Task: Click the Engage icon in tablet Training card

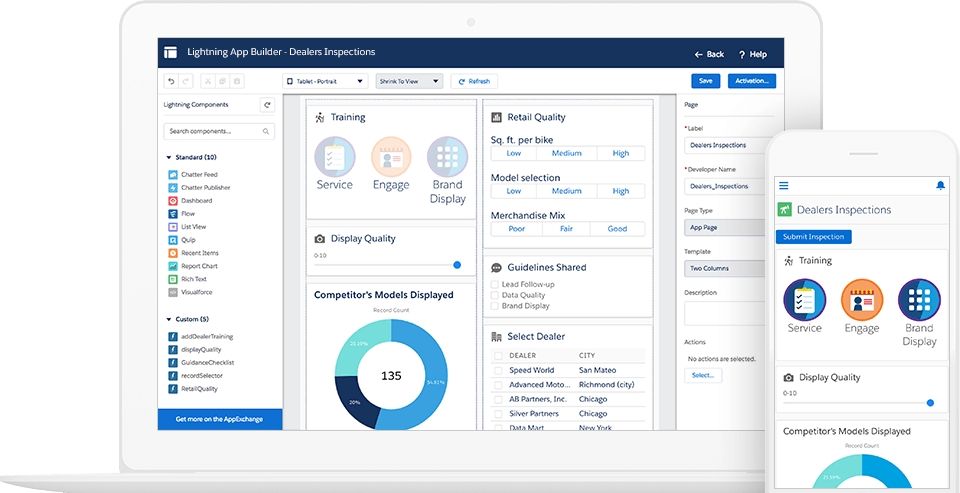Action: (x=391, y=157)
